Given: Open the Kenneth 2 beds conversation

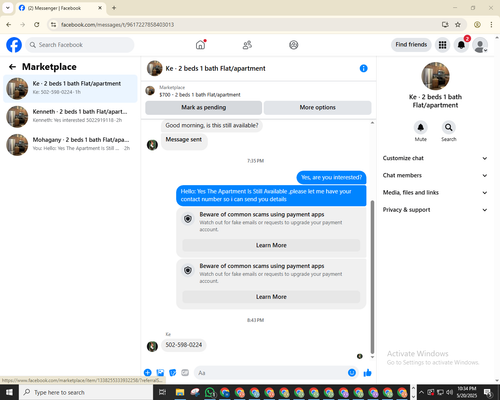Looking at the screenshot, I should pos(70,116).
